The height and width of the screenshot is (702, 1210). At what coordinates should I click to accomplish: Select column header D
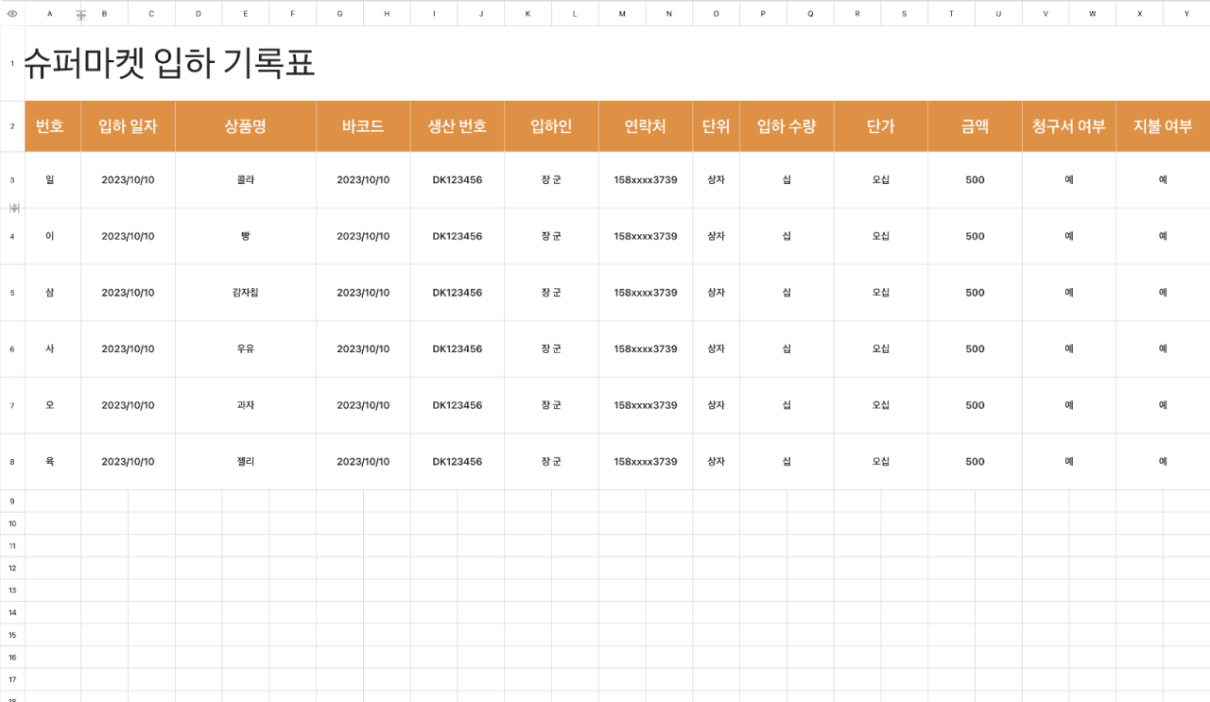(198, 13)
